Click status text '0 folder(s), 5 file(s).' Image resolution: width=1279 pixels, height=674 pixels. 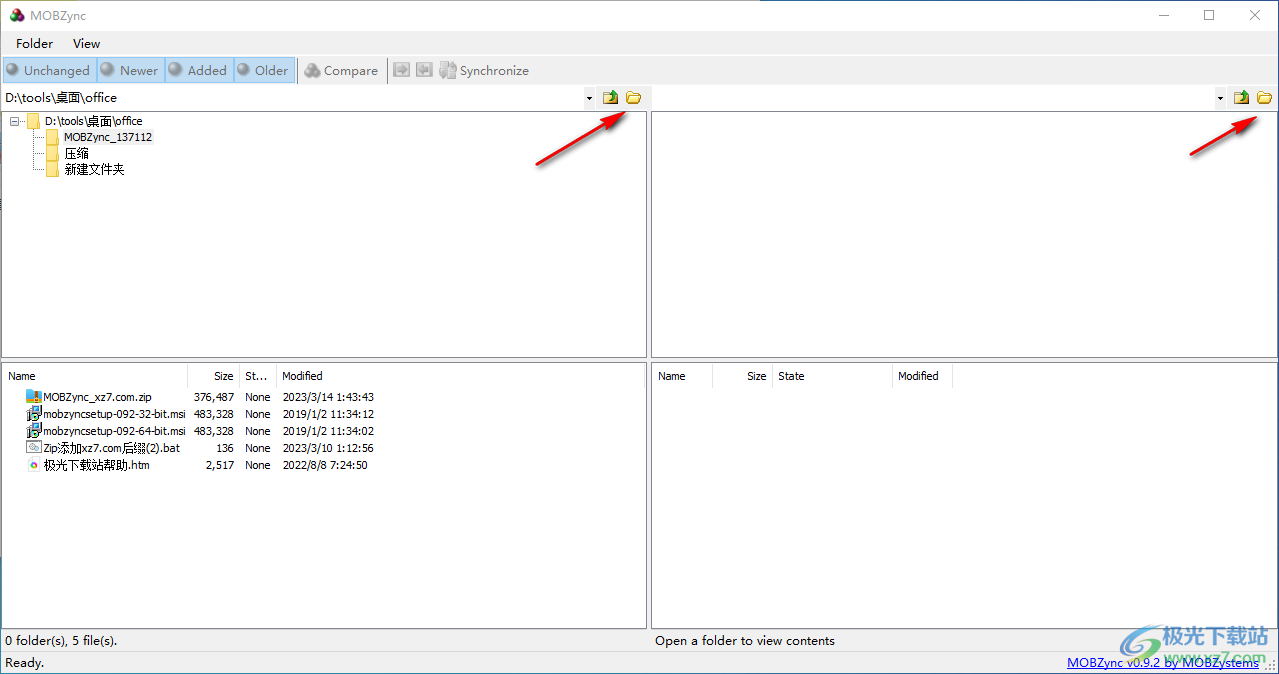(x=61, y=640)
